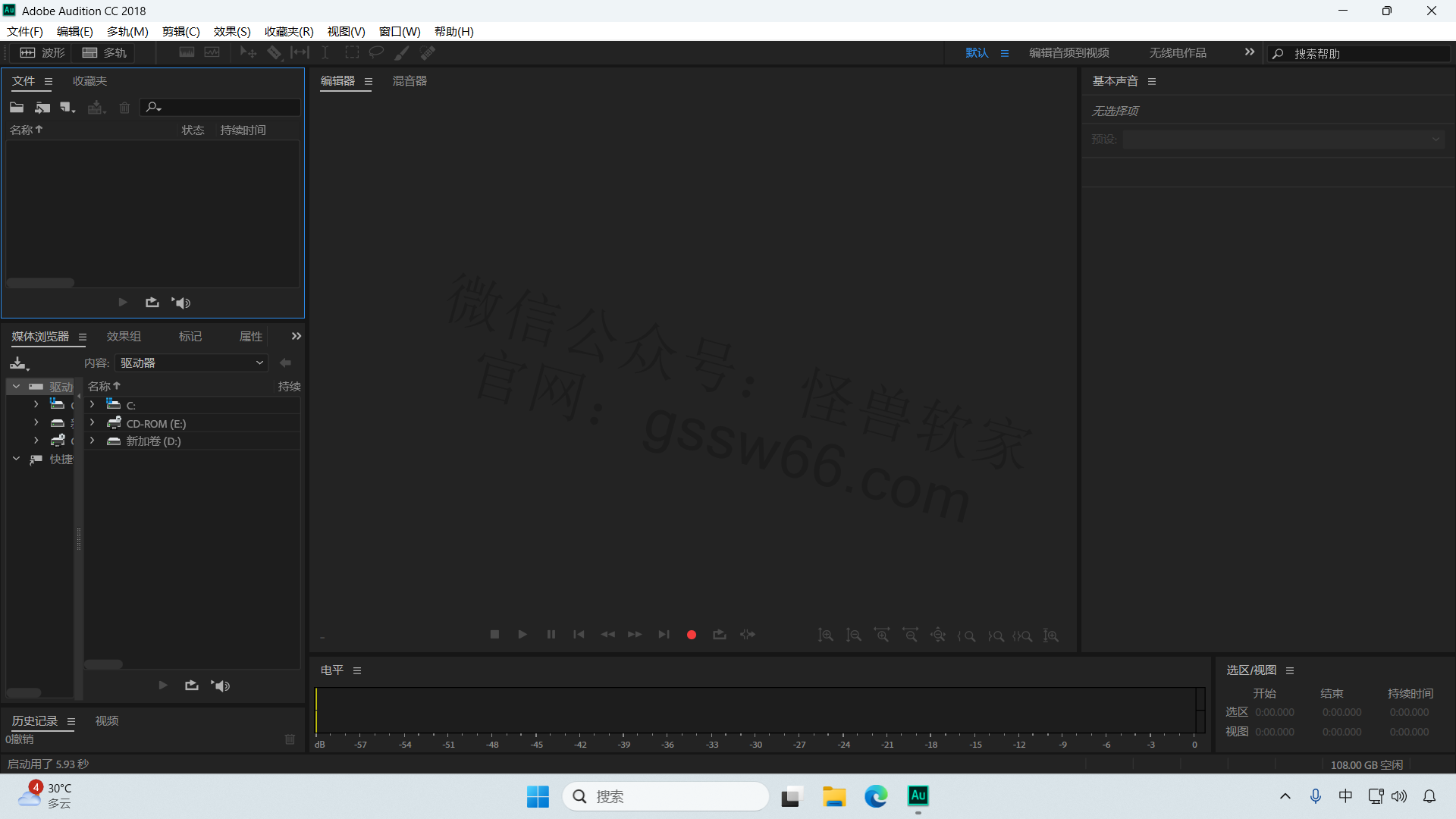Move playhead to previous marker
The height and width of the screenshot is (819, 1456).
[579, 635]
